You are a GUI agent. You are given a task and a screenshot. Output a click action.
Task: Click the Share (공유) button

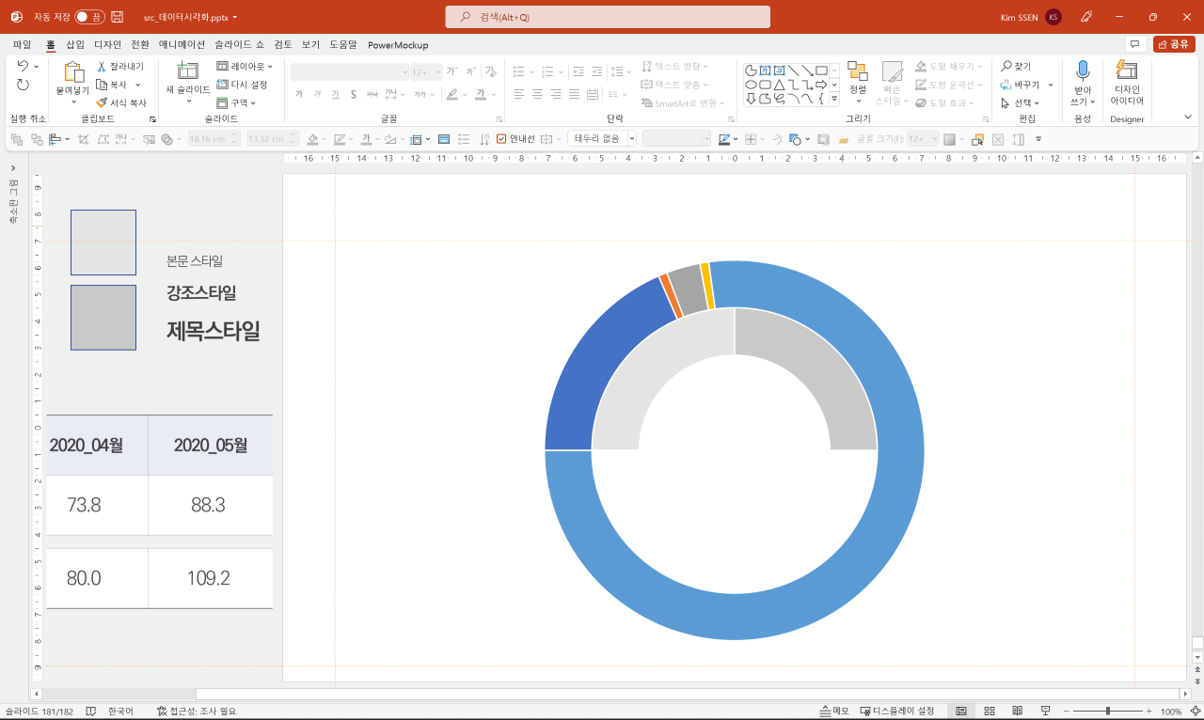pyautogui.click(x=1174, y=44)
